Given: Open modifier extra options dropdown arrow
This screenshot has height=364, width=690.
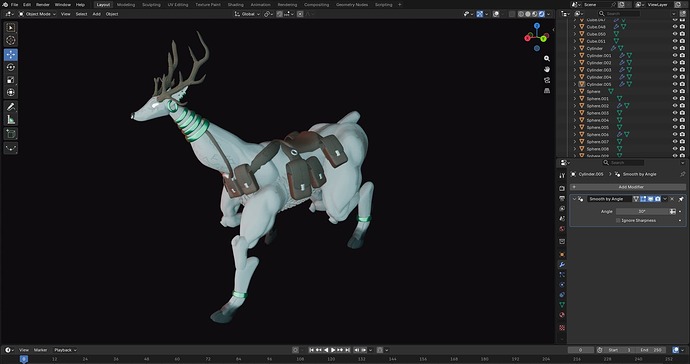Looking at the screenshot, I should [x=665, y=199].
